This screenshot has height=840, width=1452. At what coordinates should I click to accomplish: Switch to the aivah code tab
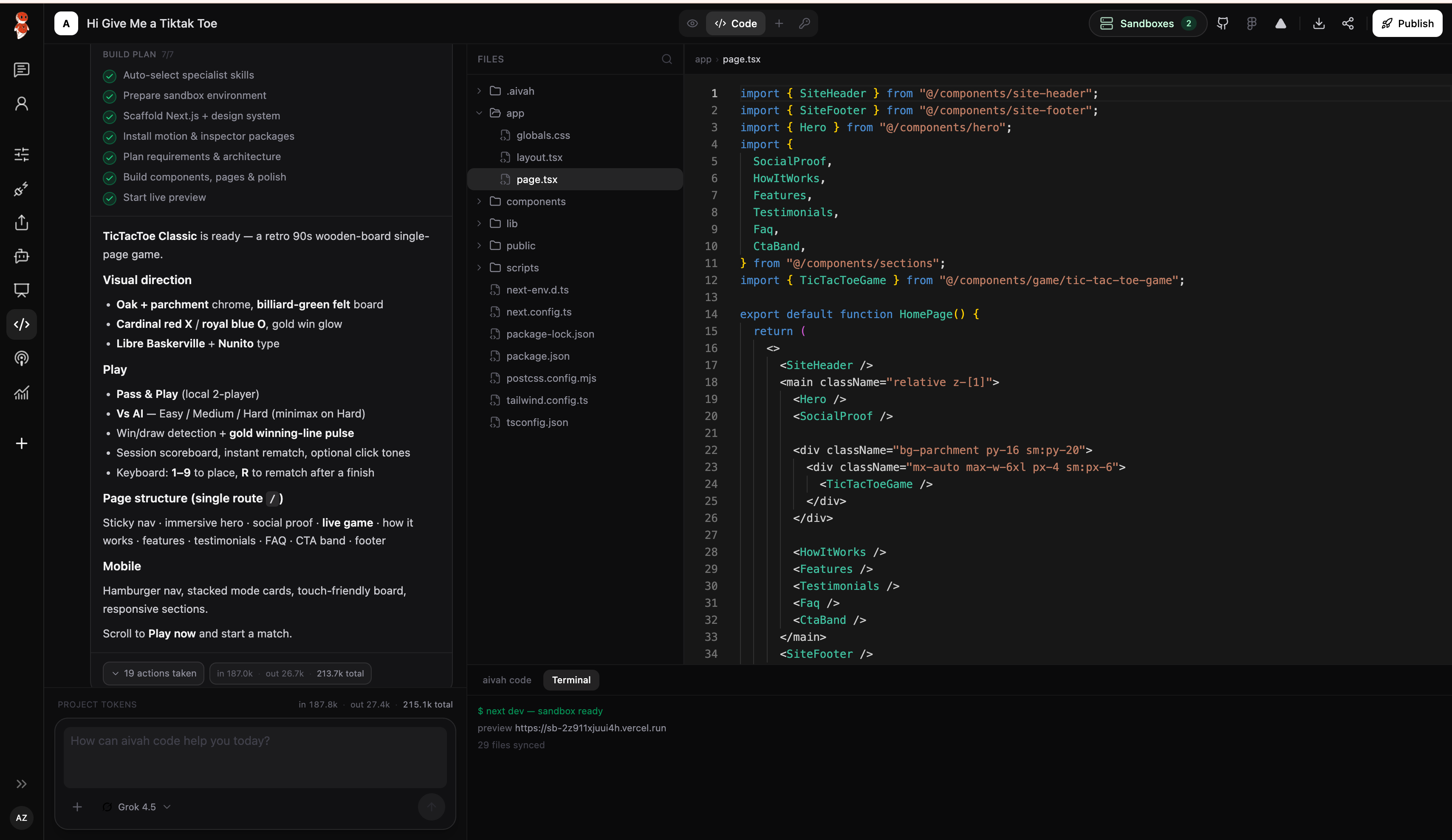(x=506, y=680)
